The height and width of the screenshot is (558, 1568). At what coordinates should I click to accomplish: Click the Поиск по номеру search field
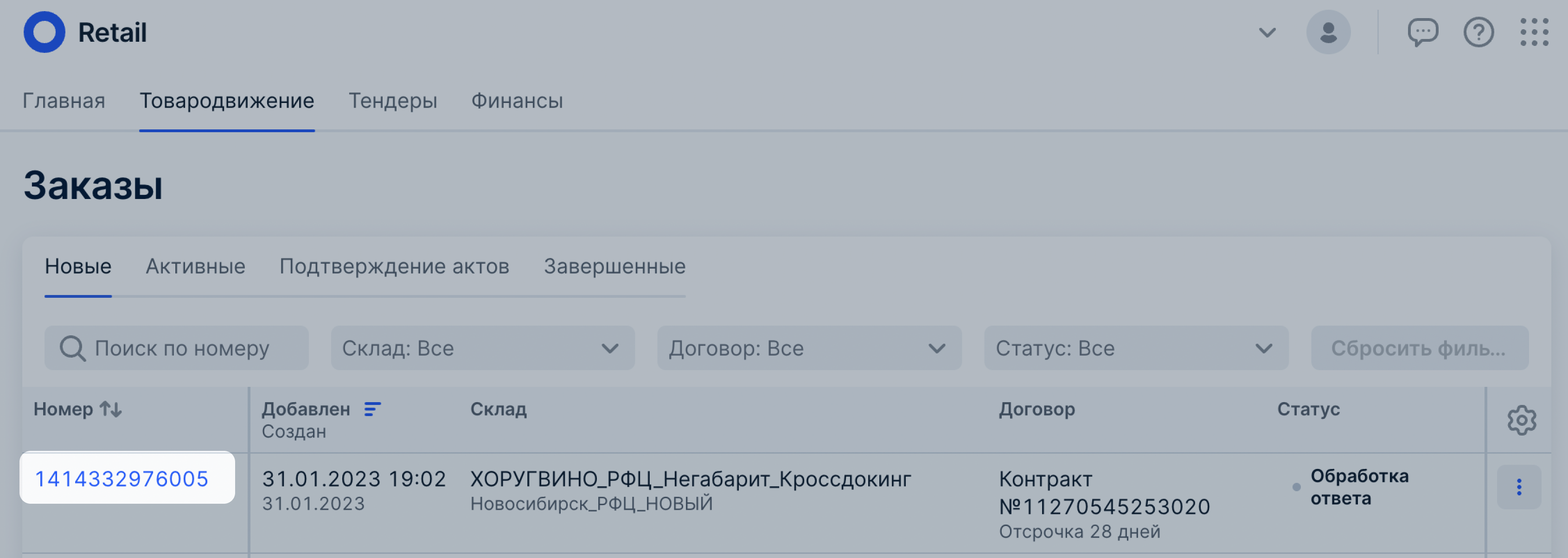click(181, 348)
